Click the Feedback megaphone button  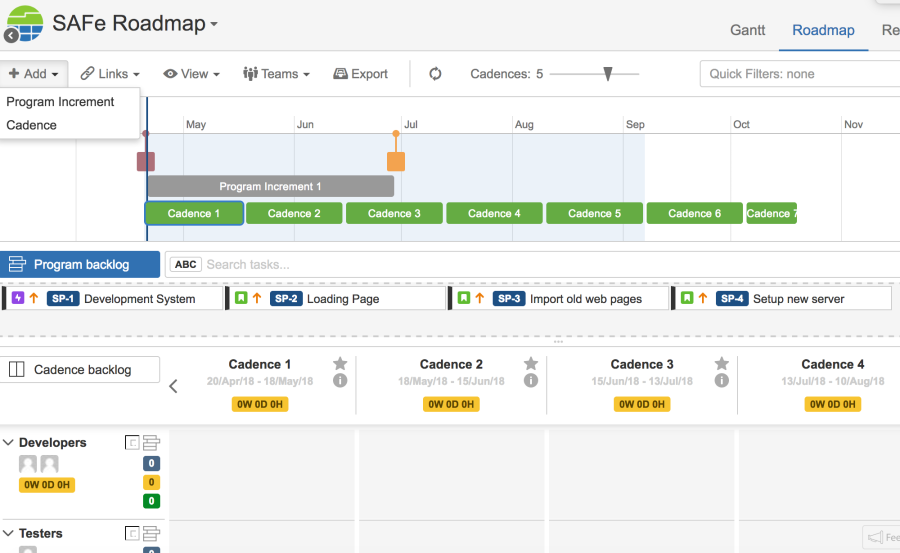(x=882, y=537)
